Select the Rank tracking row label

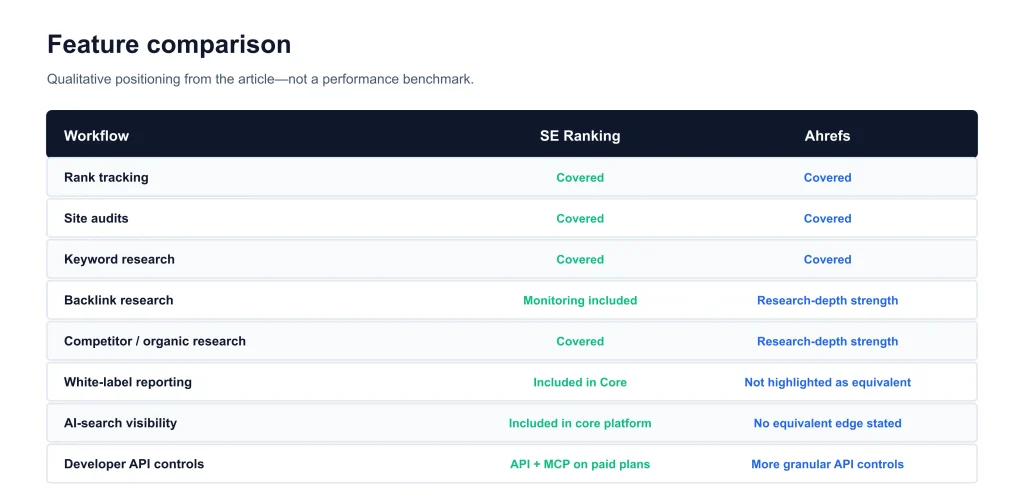point(106,178)
